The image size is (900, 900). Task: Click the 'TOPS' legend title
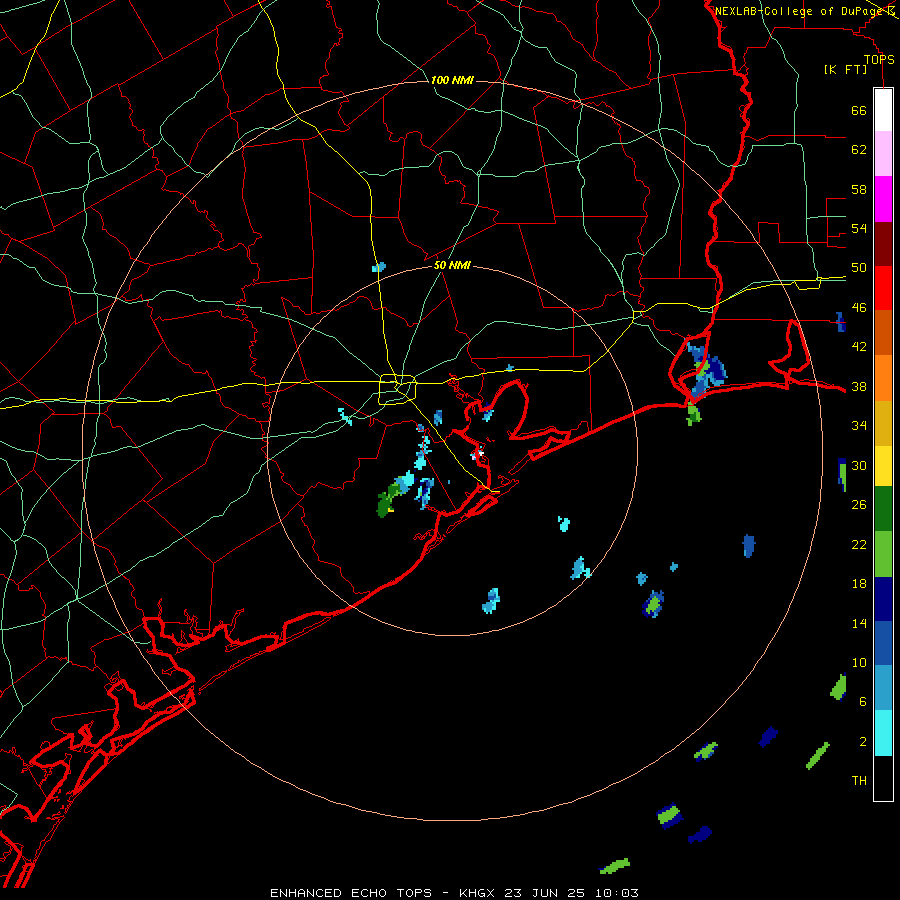pyautogui.click(x=879, y=60)
